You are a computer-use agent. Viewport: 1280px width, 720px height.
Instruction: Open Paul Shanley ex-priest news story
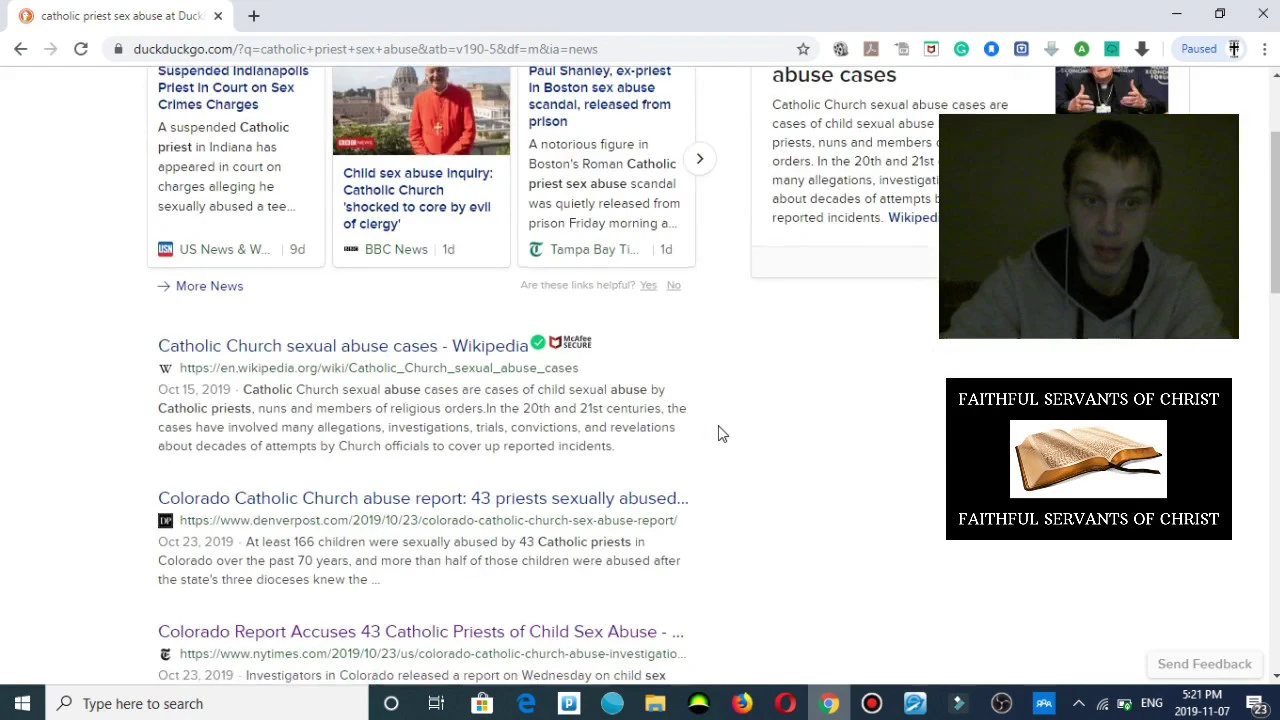600,96
